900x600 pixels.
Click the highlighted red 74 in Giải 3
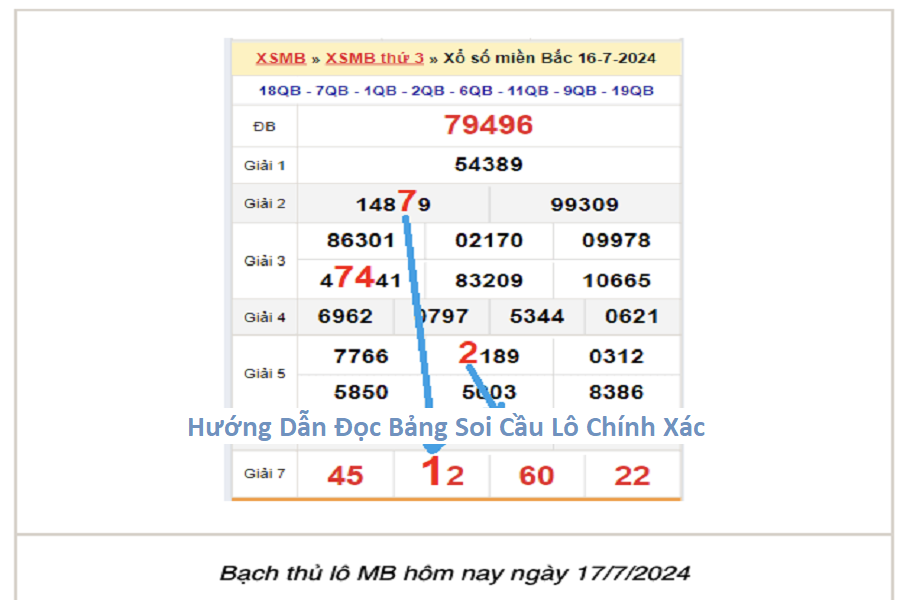click(x=353, y=277)
